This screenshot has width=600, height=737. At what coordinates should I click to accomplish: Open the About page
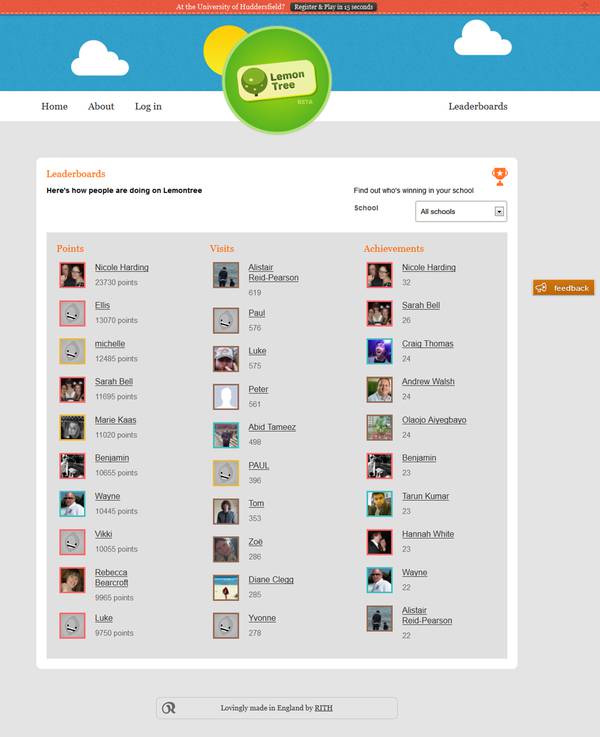tap(101, 106)
